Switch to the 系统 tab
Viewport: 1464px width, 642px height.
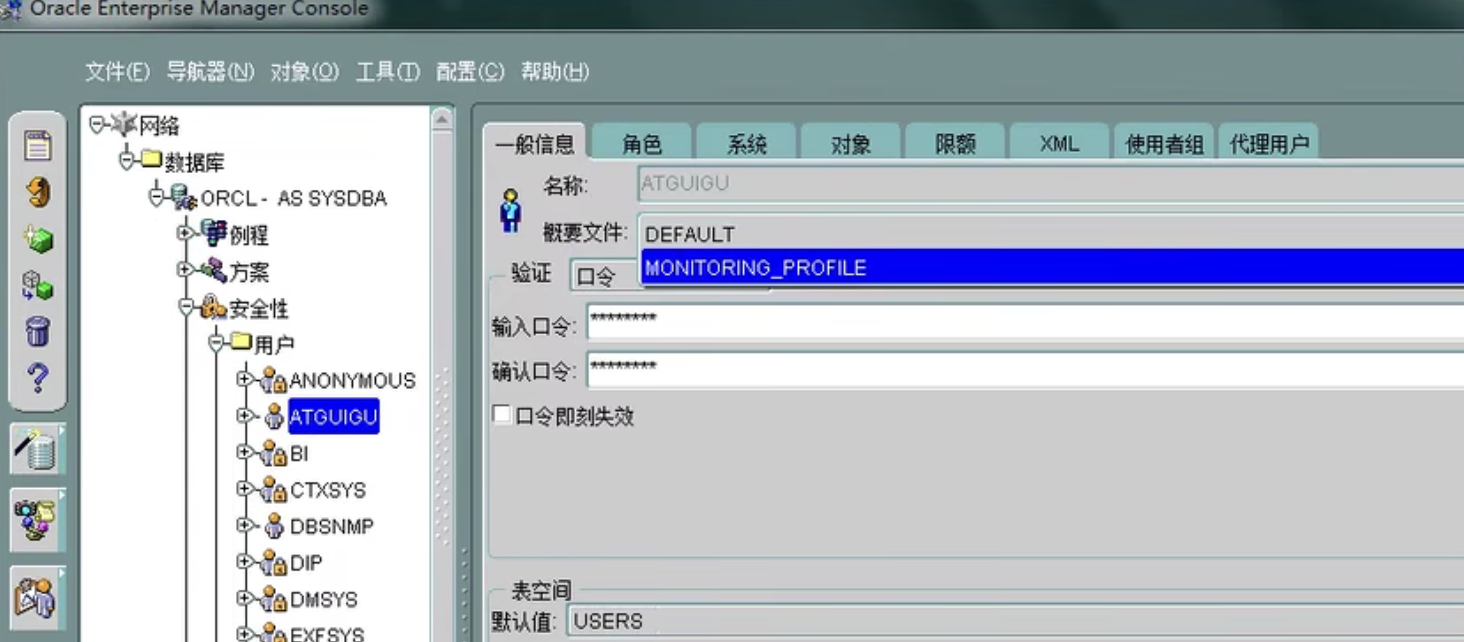(x=746, y=143)
